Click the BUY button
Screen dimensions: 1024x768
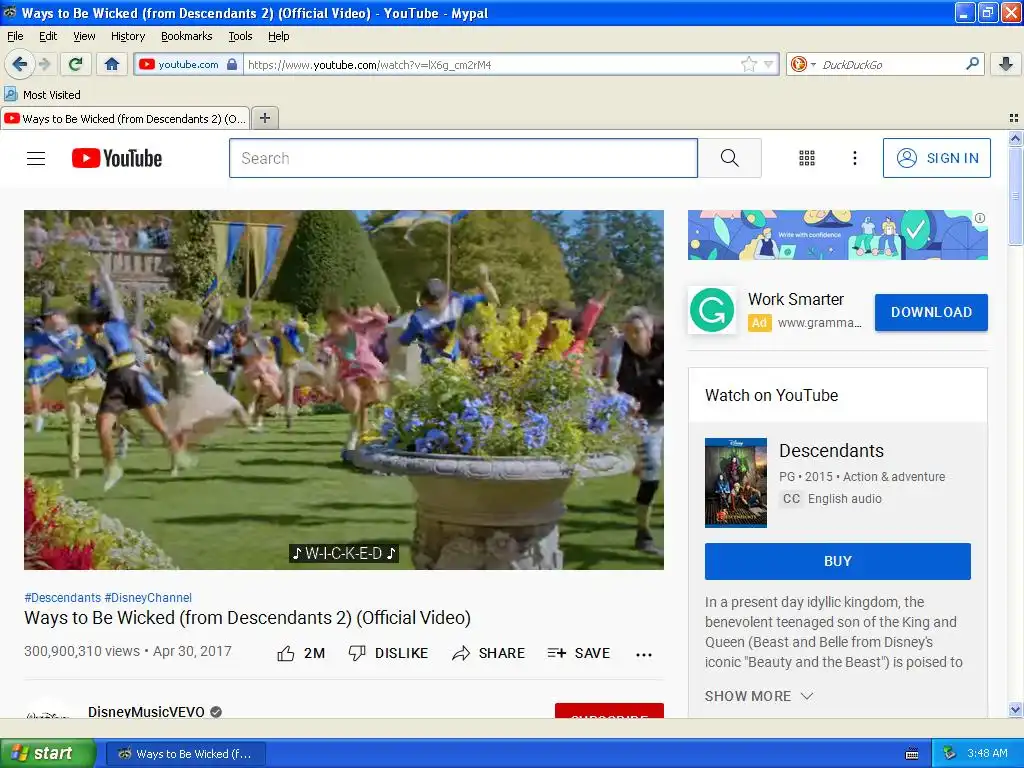838,561
